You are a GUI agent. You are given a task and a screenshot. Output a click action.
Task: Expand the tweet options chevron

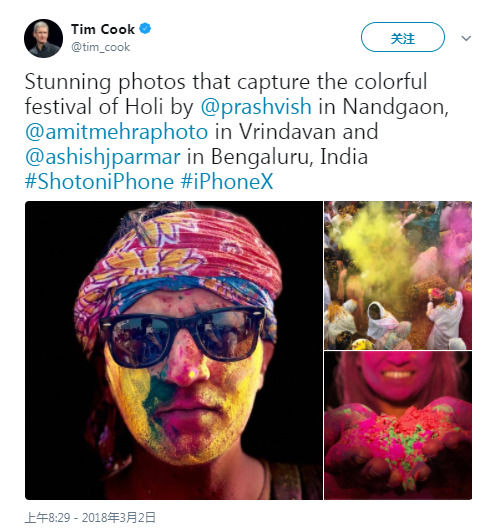pos(466,38)
